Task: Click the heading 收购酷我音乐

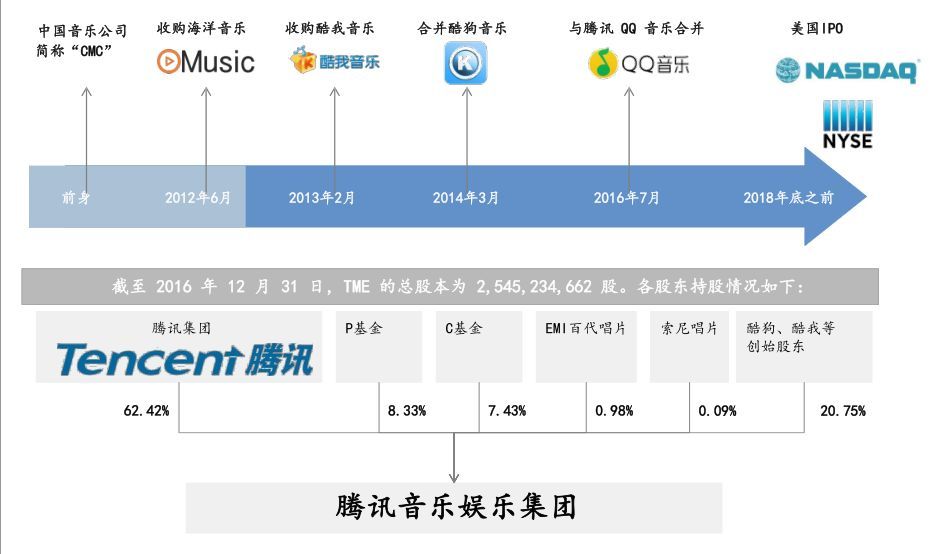Action: (x=329, y=28)
